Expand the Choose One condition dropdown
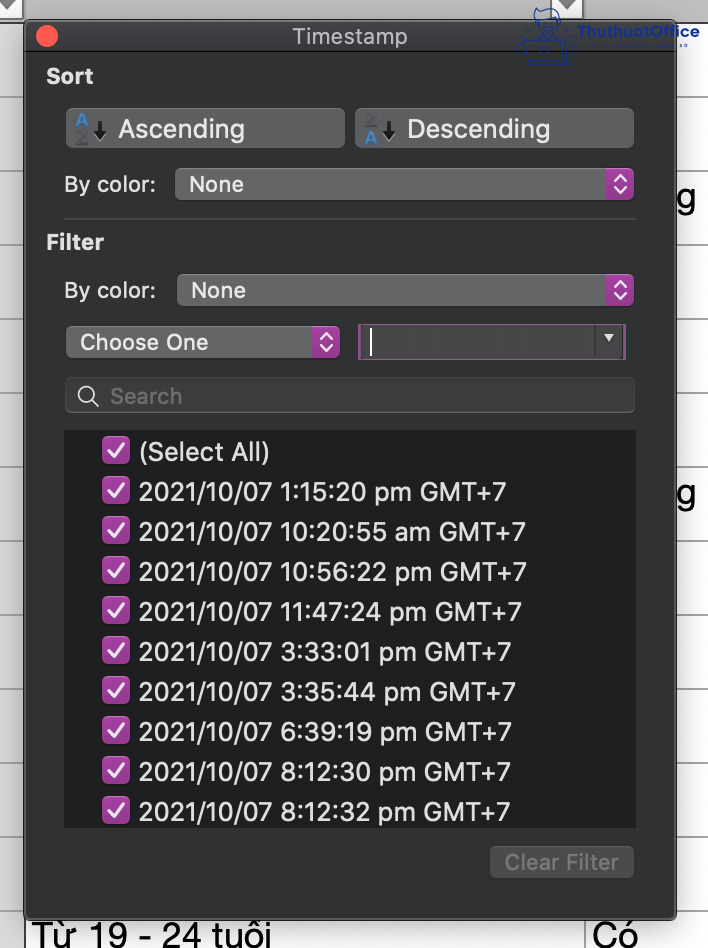 coord(203,342)
